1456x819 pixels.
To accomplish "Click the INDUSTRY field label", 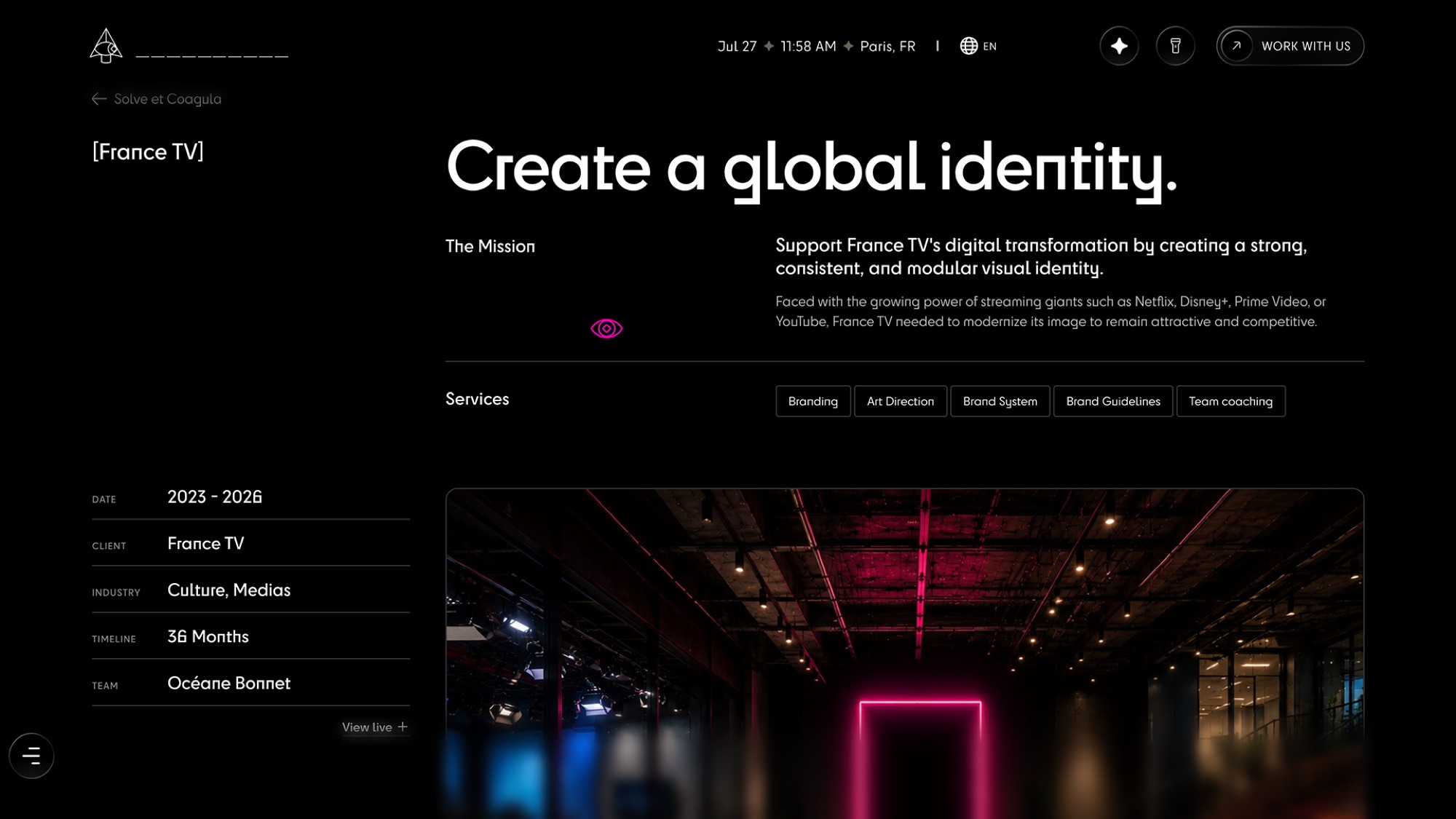I will point(116,593).
